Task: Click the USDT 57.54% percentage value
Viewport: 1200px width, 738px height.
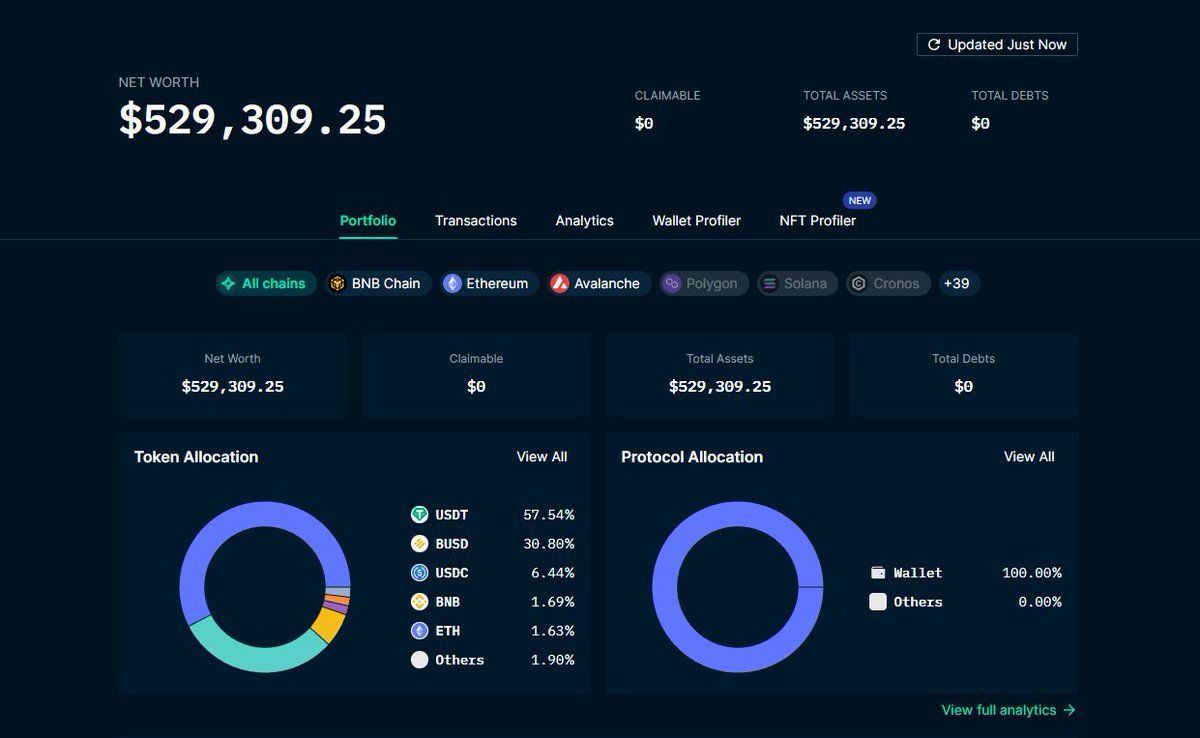Action: (548, 515)
